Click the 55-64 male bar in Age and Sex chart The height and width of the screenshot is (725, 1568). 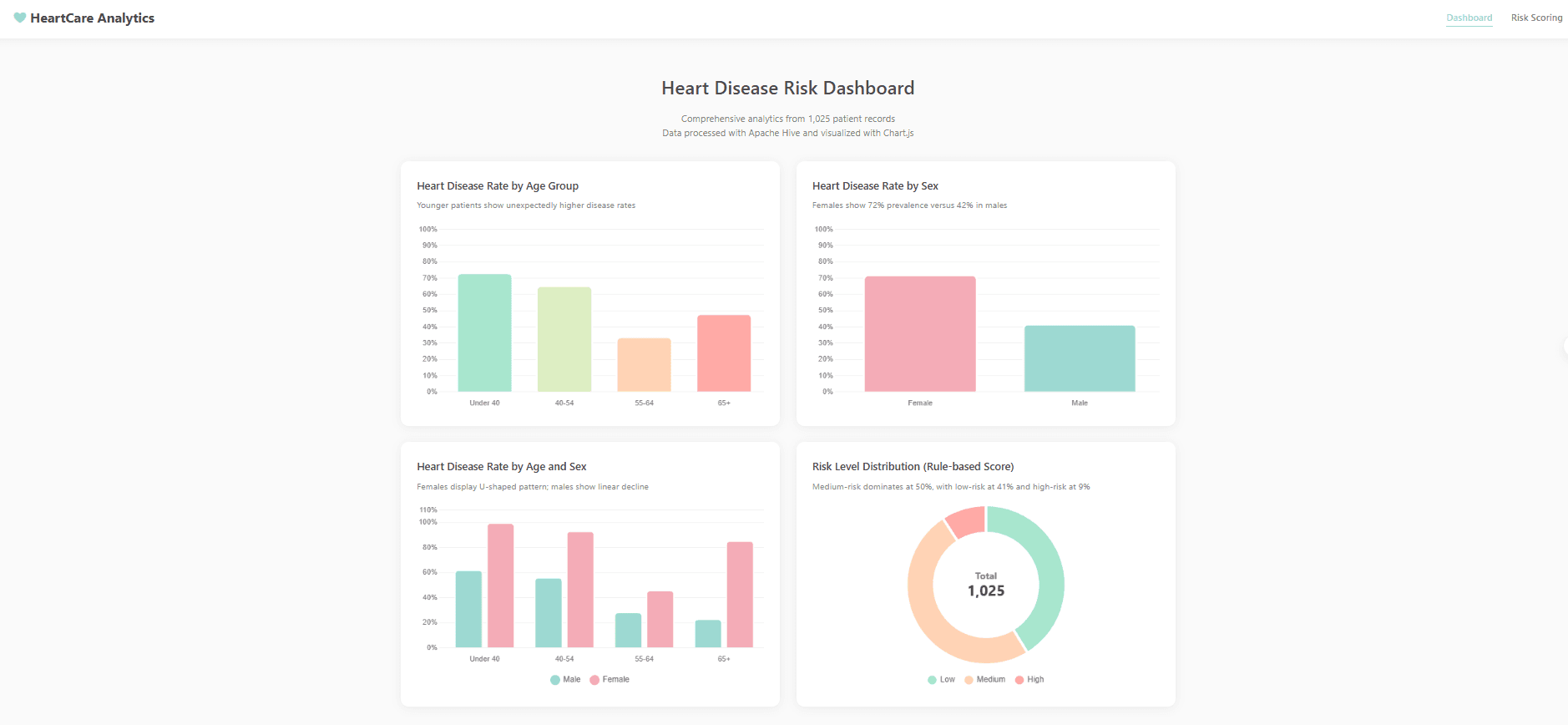pyautogui.click(x=628, y=631)
